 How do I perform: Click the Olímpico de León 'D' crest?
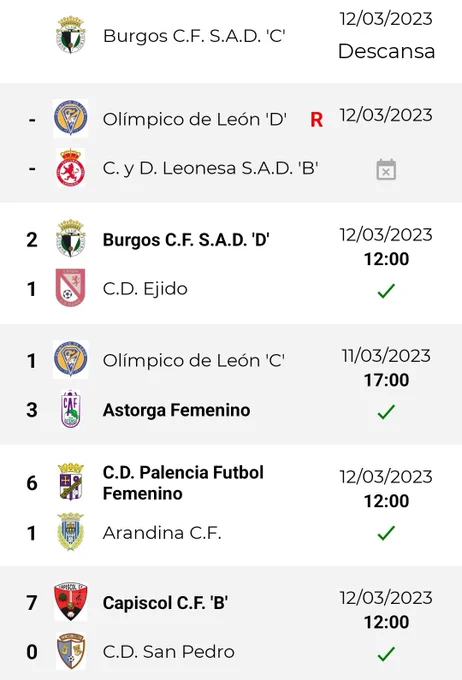click(71, 118)
